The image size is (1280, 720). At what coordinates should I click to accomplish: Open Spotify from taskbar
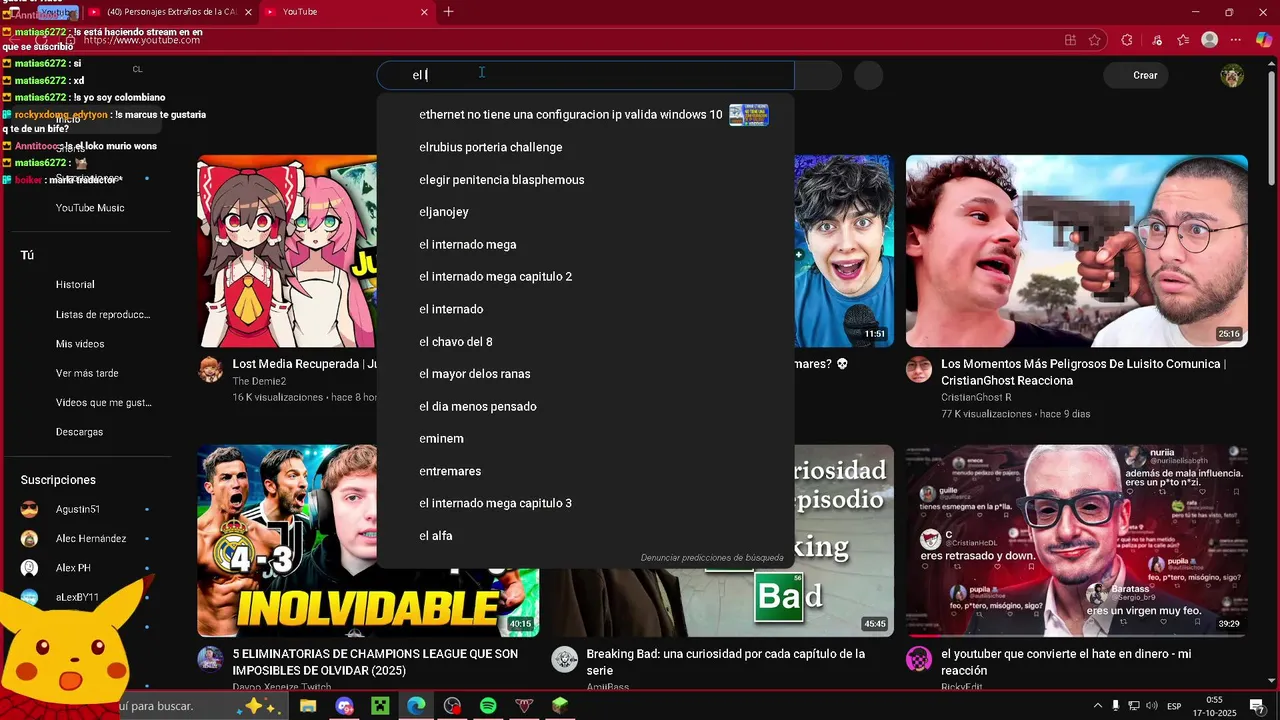click(488, 706)
